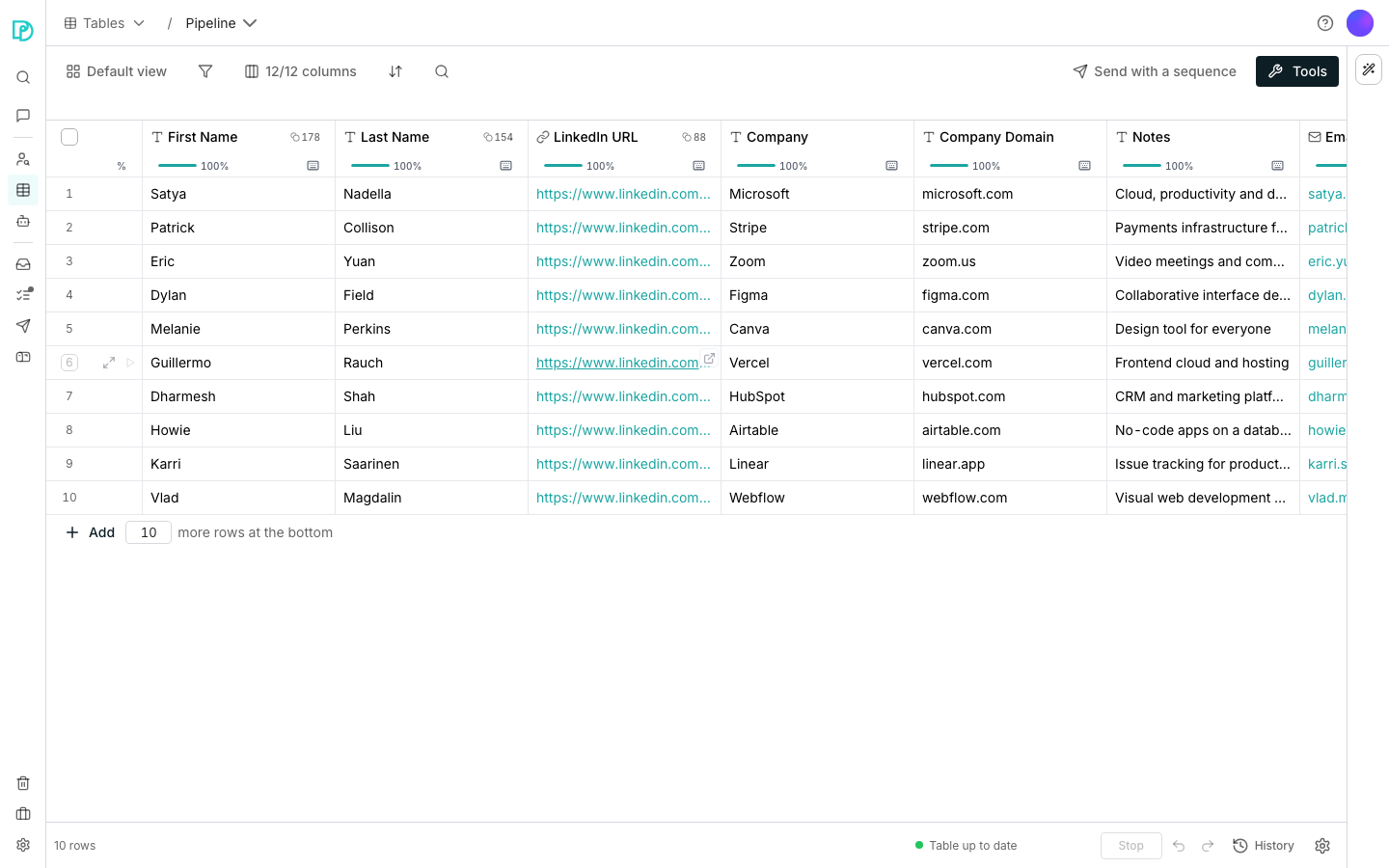
Task: Open the 12/12 columns selector
Action: 301,71
